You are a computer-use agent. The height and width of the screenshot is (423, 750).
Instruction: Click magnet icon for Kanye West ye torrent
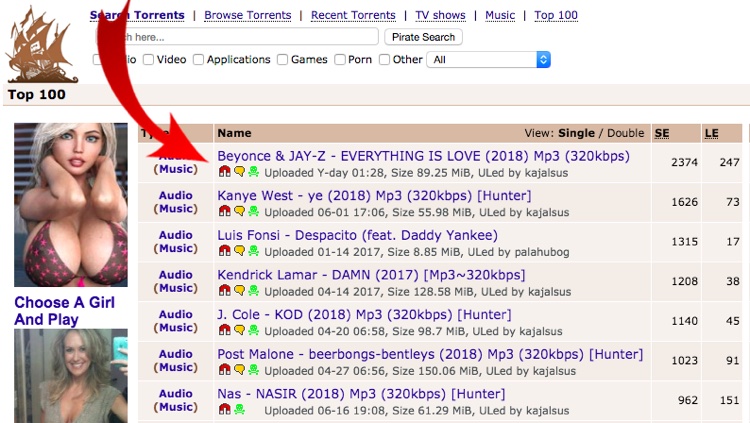click(x=224, y=211)
